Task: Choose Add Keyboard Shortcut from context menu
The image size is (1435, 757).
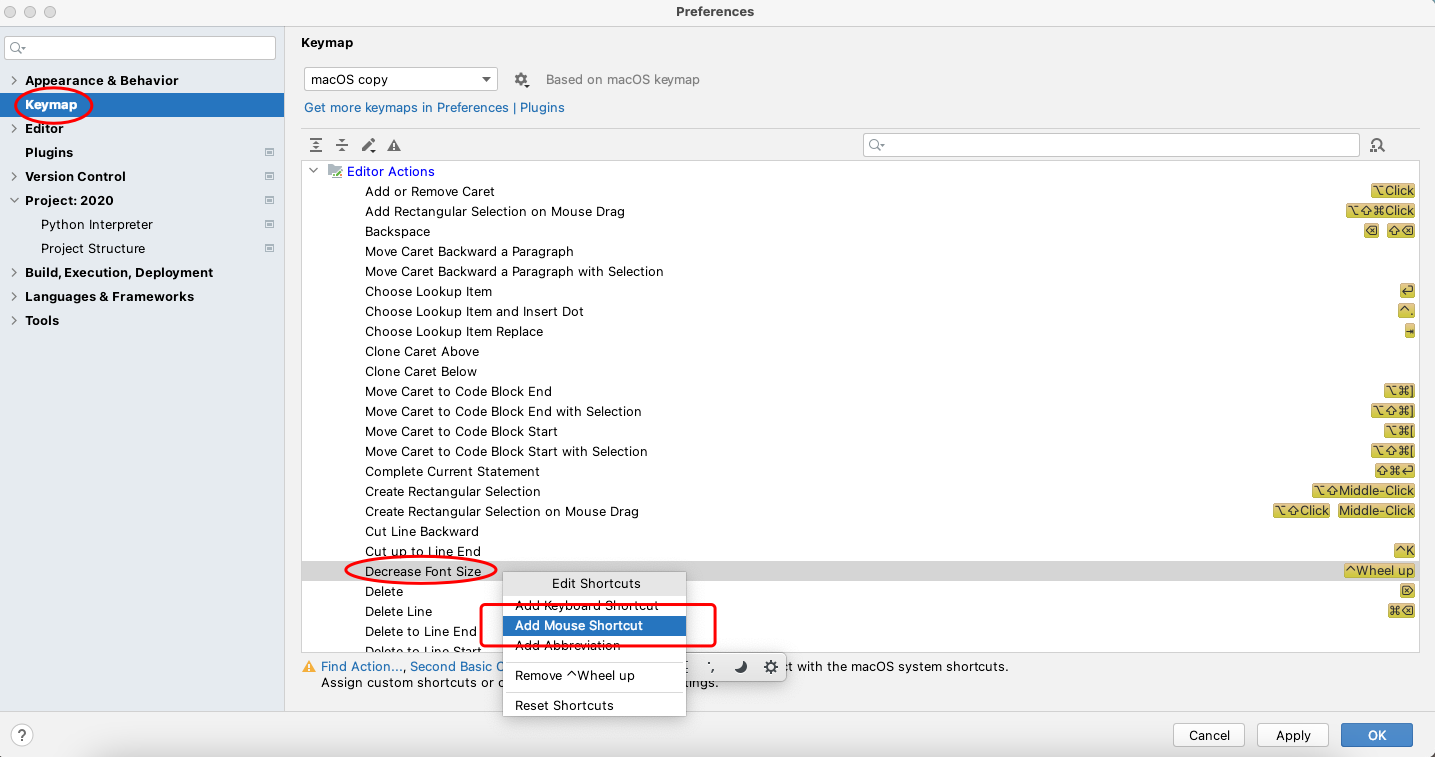Action: (x=594, y=605)
